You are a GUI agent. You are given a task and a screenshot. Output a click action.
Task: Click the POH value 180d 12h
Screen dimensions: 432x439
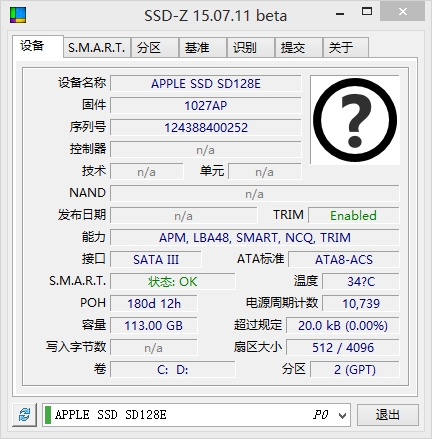(x=154, y=303)
